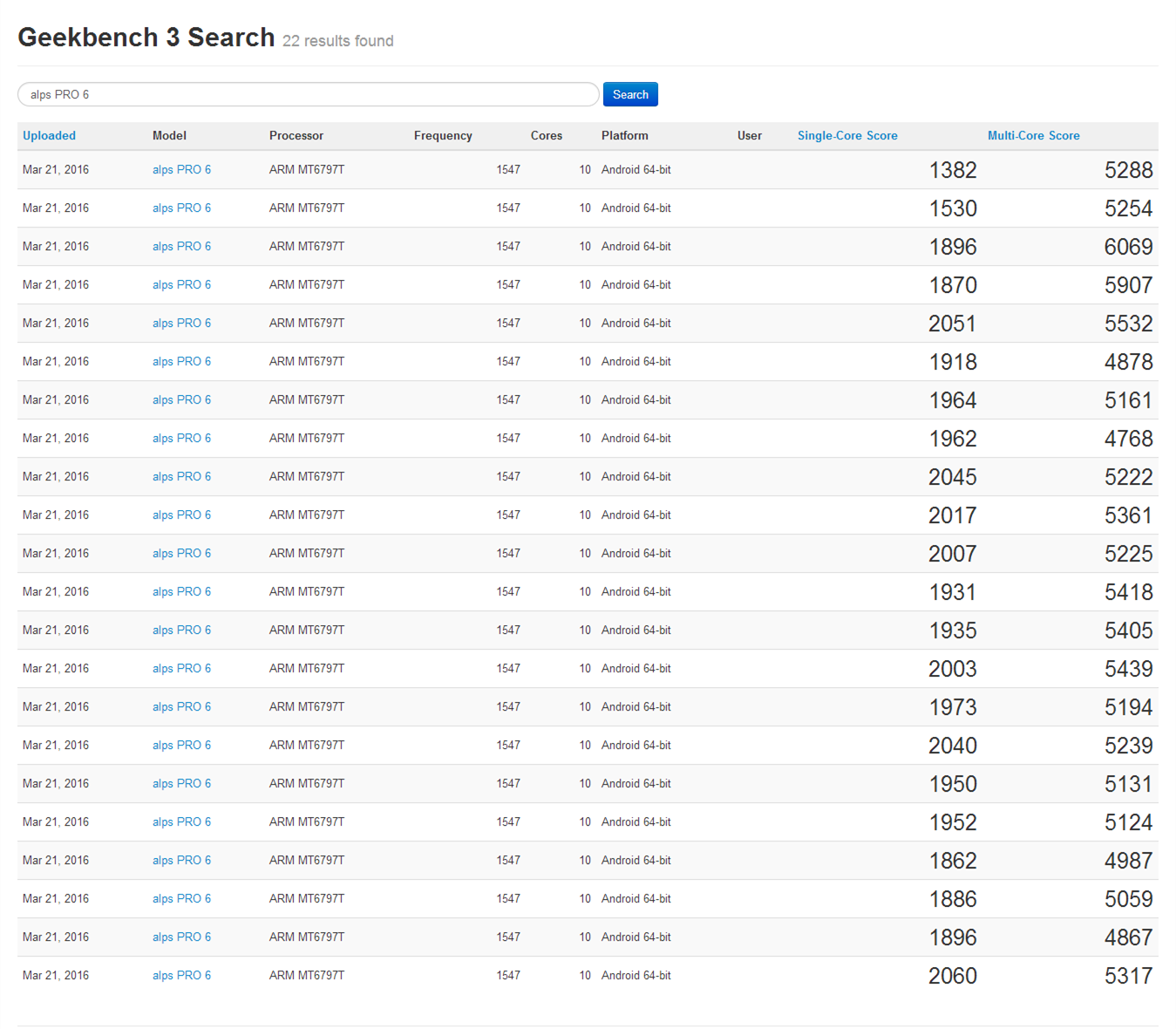Sort by Single-Core Score column header
This screenshot has width=1176, height=1029.
click(x=847, y=135)
